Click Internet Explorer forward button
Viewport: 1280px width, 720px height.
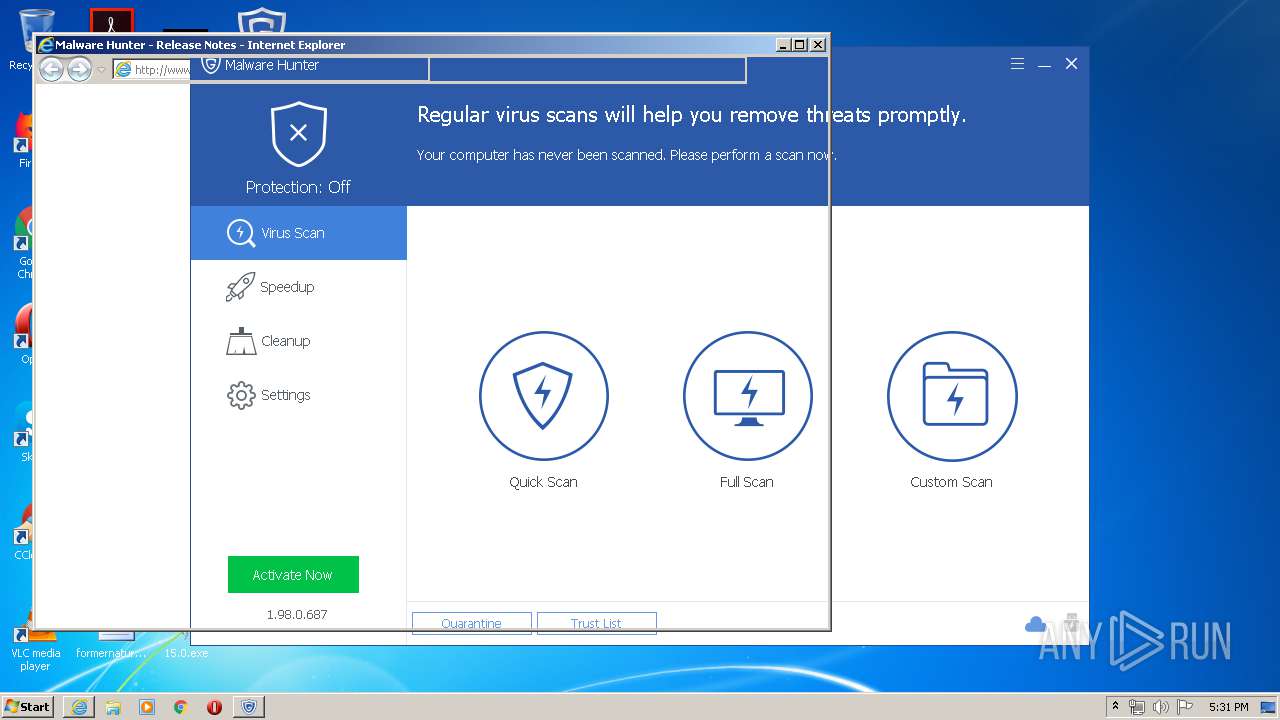coord(79,69)
